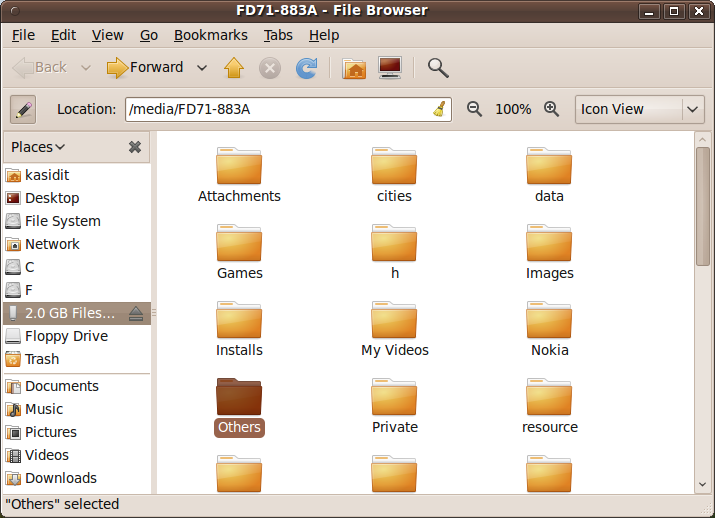715x518 pixels.
Task: Open the Tabs menu
Action: pyautogui.click(x=278, y=35)
